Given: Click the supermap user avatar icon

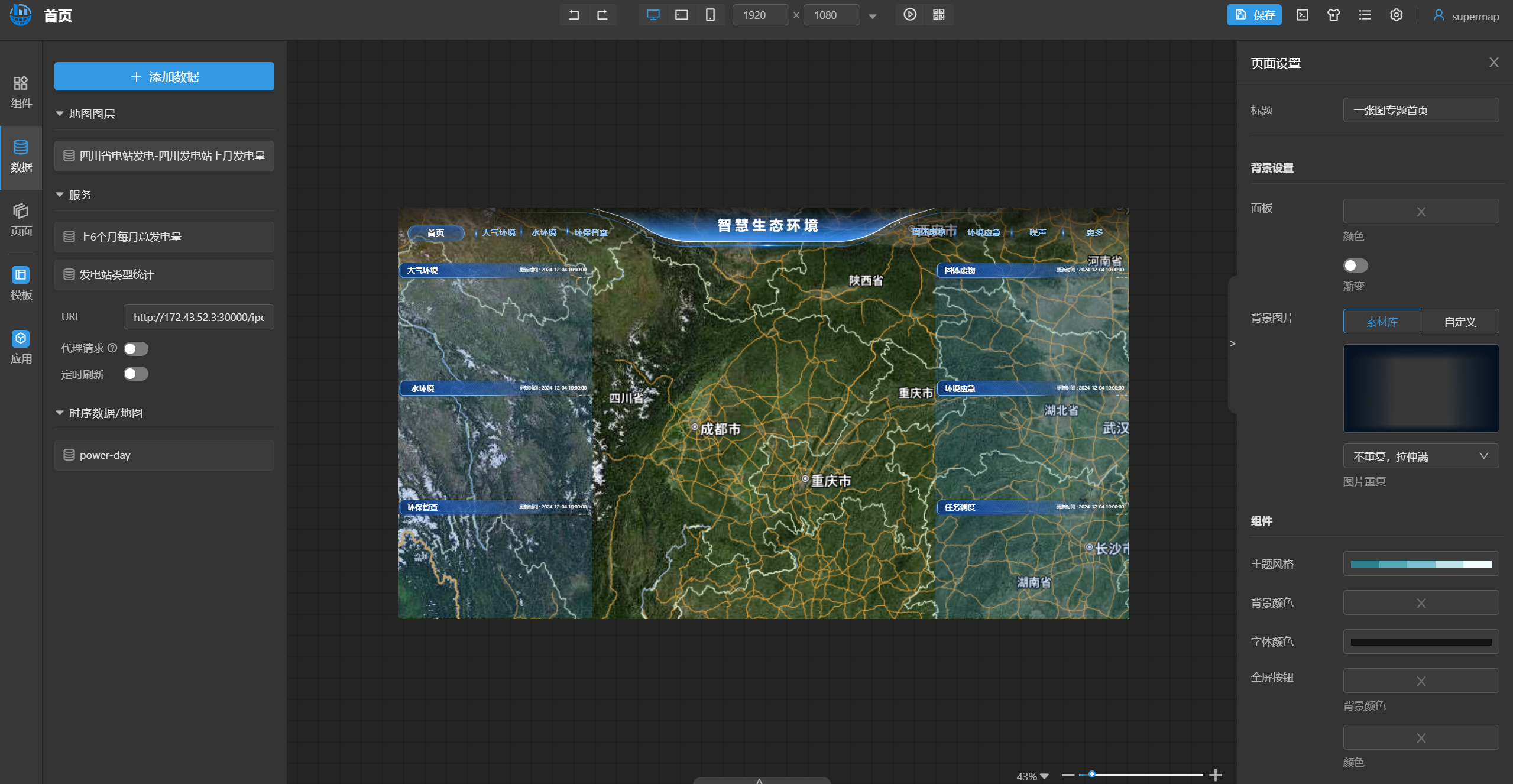Looking at the screenshot, I should point(1439,15).
